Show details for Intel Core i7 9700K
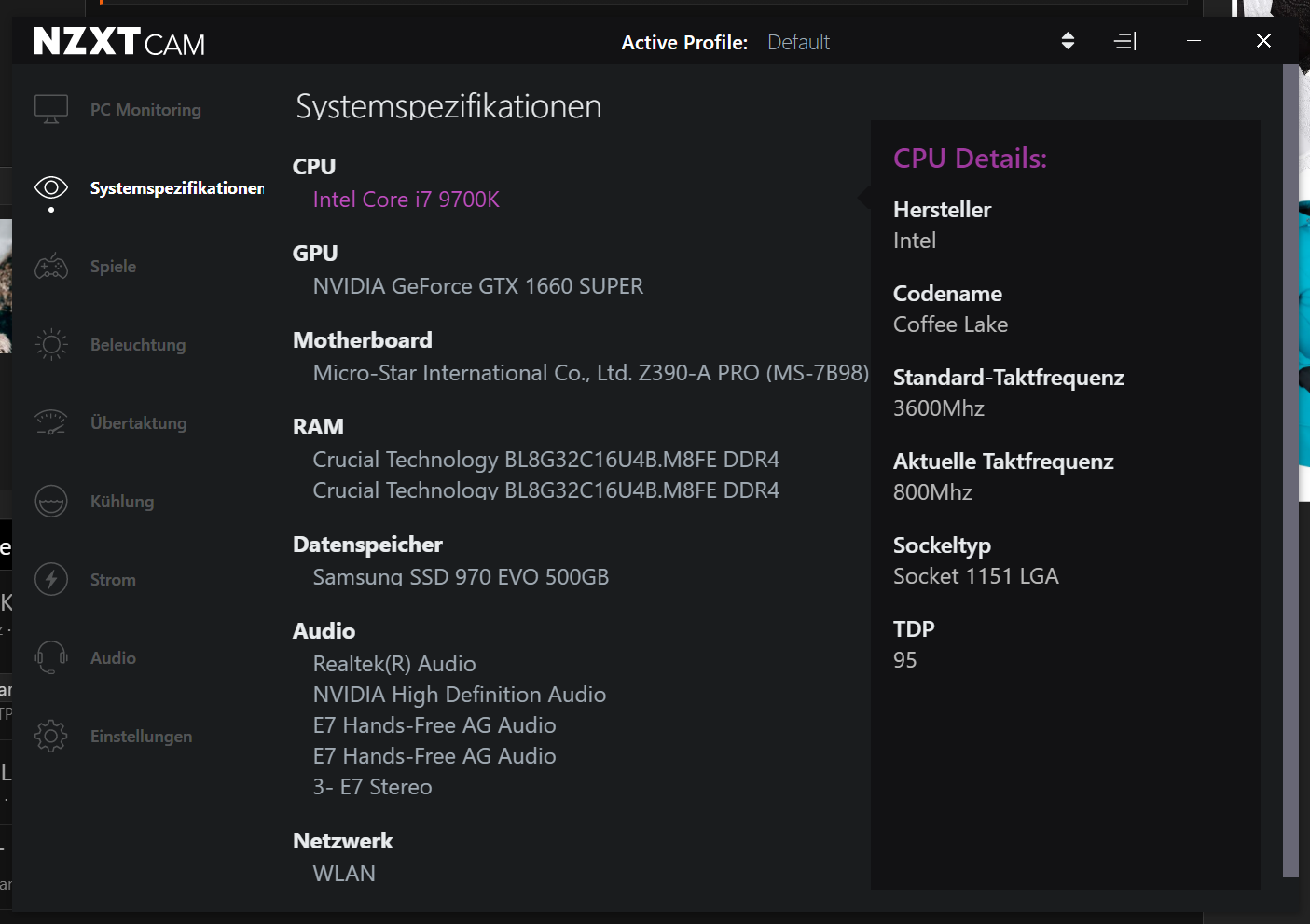Viewport: 1310px width, 924px height. point(406,200)
